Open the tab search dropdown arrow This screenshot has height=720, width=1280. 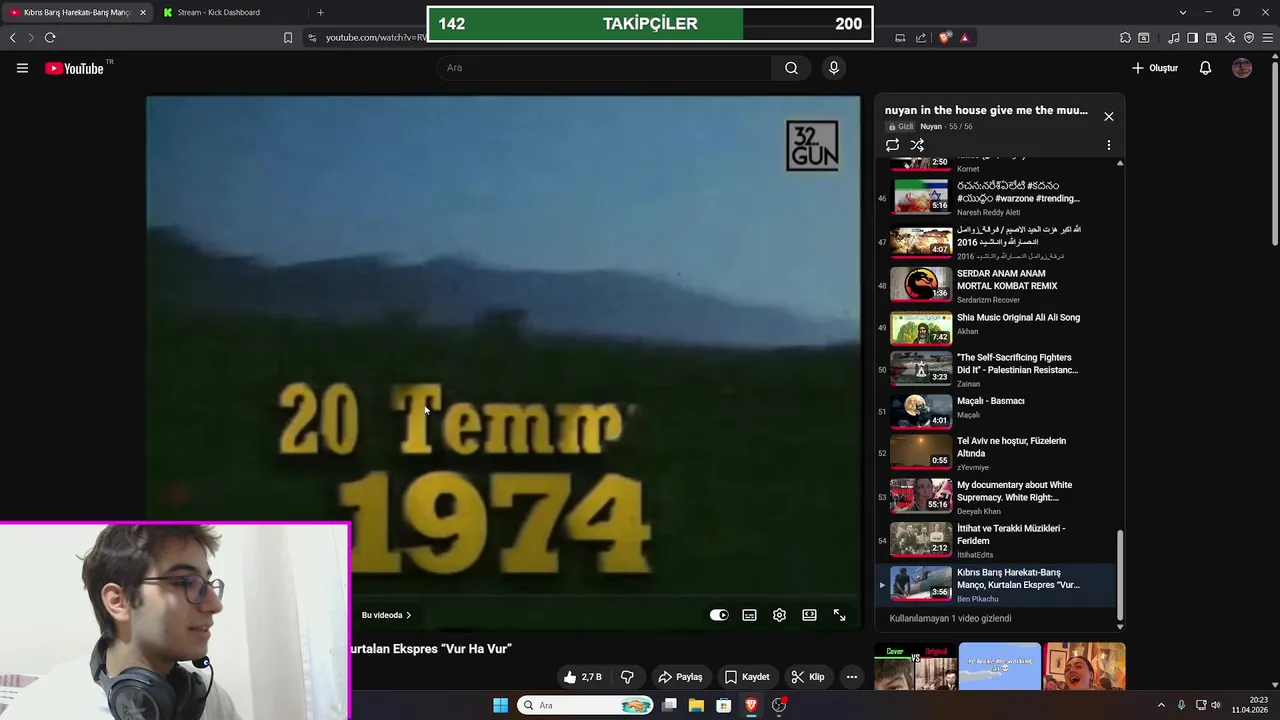[x=1183, y=12]
